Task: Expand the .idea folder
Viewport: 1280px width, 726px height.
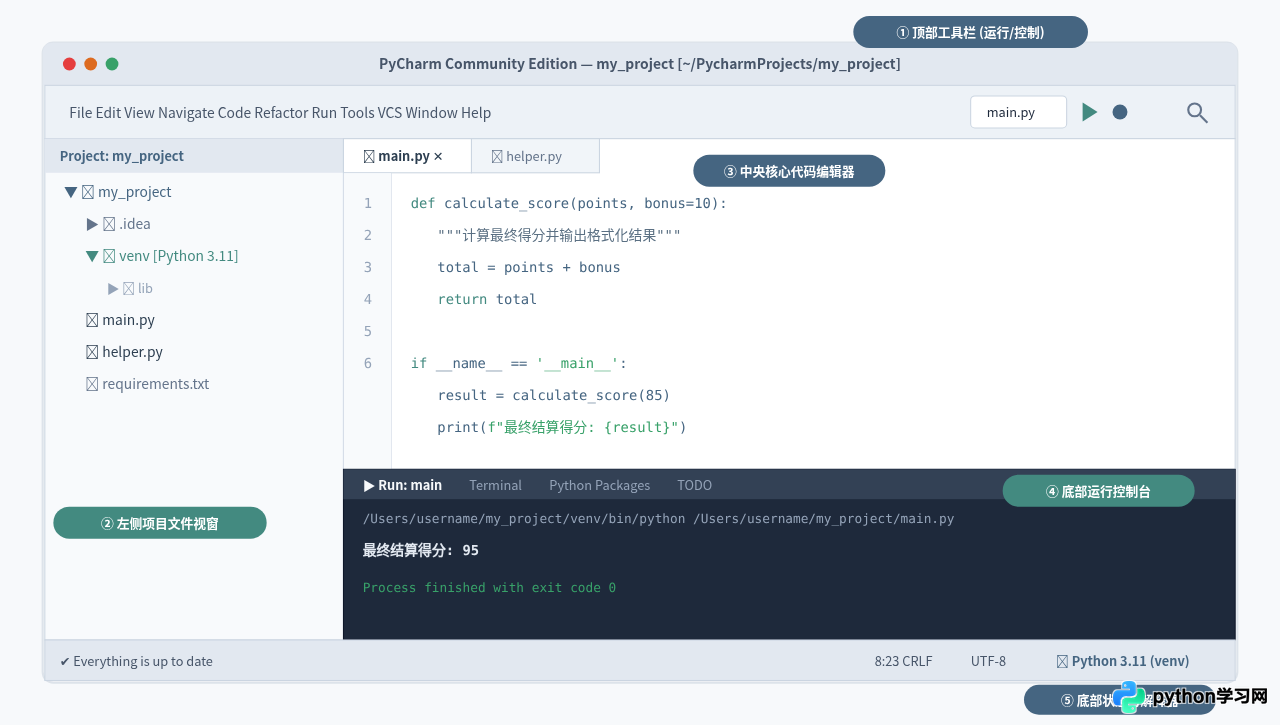Action: [x=92, y=224]
